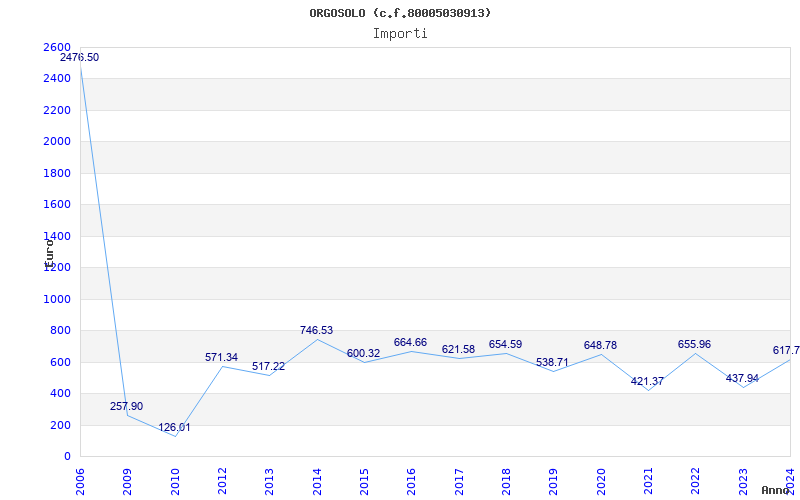Click the chart title ORGOSOLO (c.f.80005030913)

pos(400,13)
